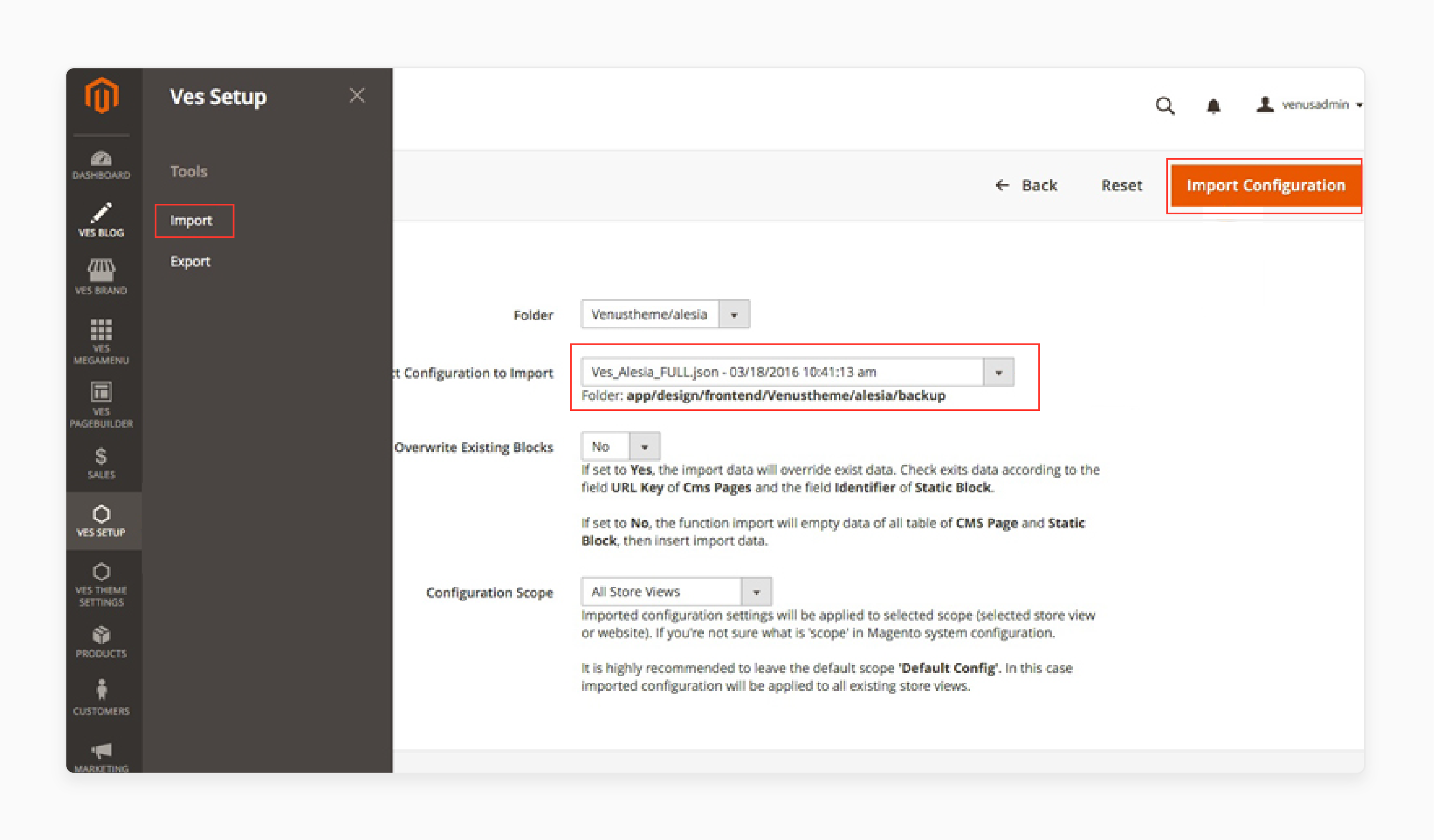Go back using the Back button

(1026, 186)
